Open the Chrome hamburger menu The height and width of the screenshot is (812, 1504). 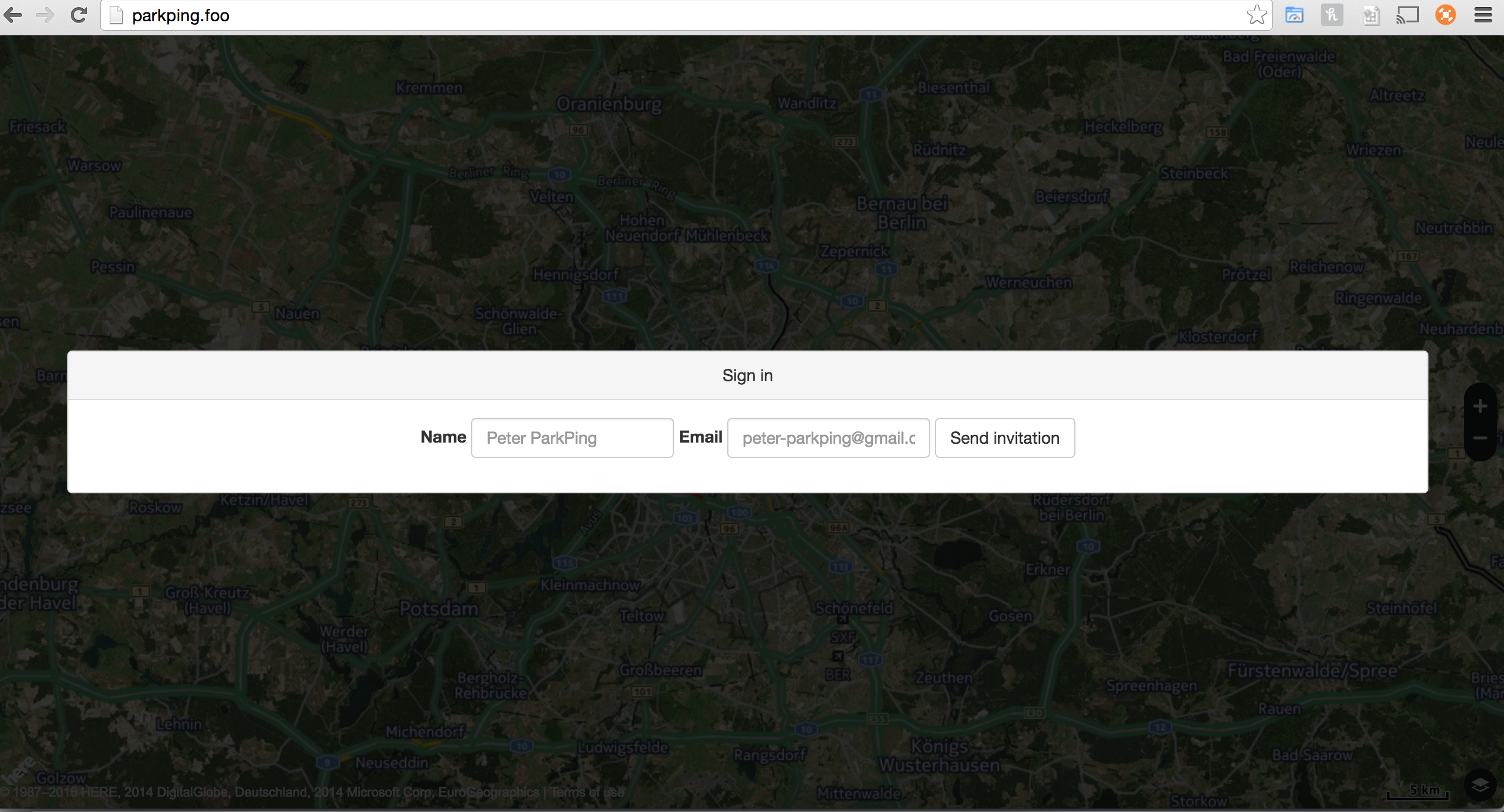pyautogui.click(x=1483, y=15)
